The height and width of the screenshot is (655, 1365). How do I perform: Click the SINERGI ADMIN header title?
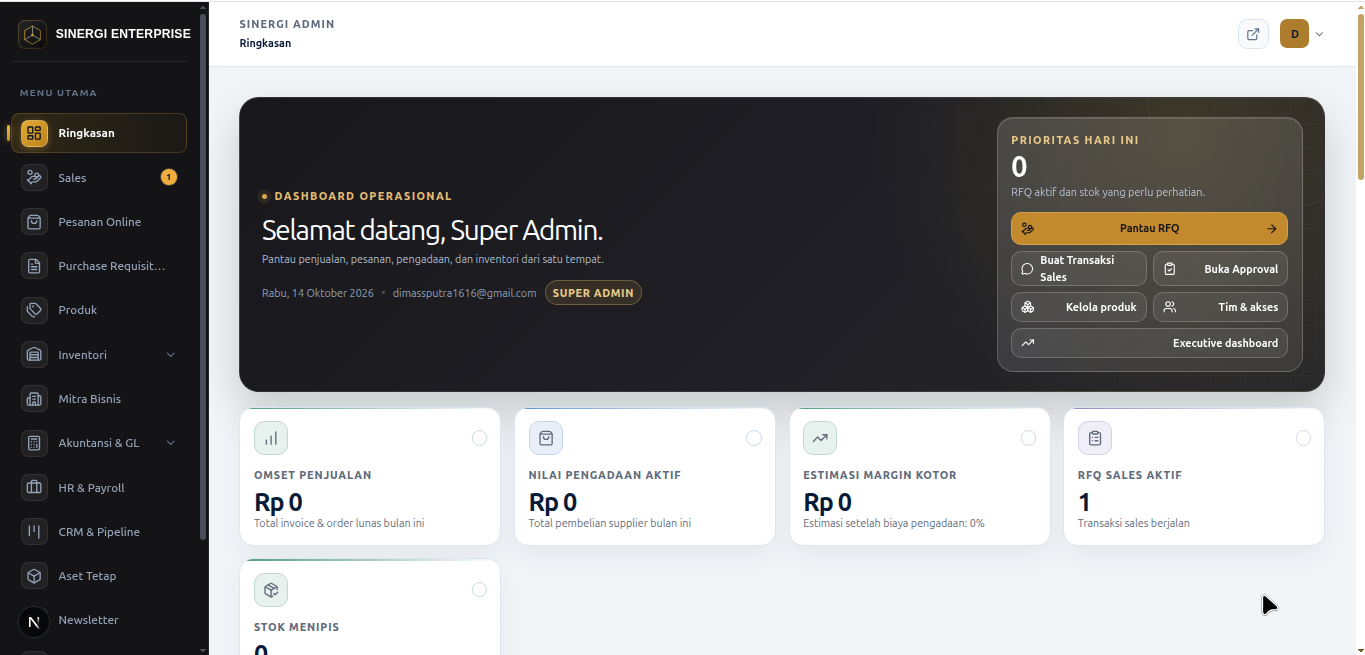click(x=287, y=24)
